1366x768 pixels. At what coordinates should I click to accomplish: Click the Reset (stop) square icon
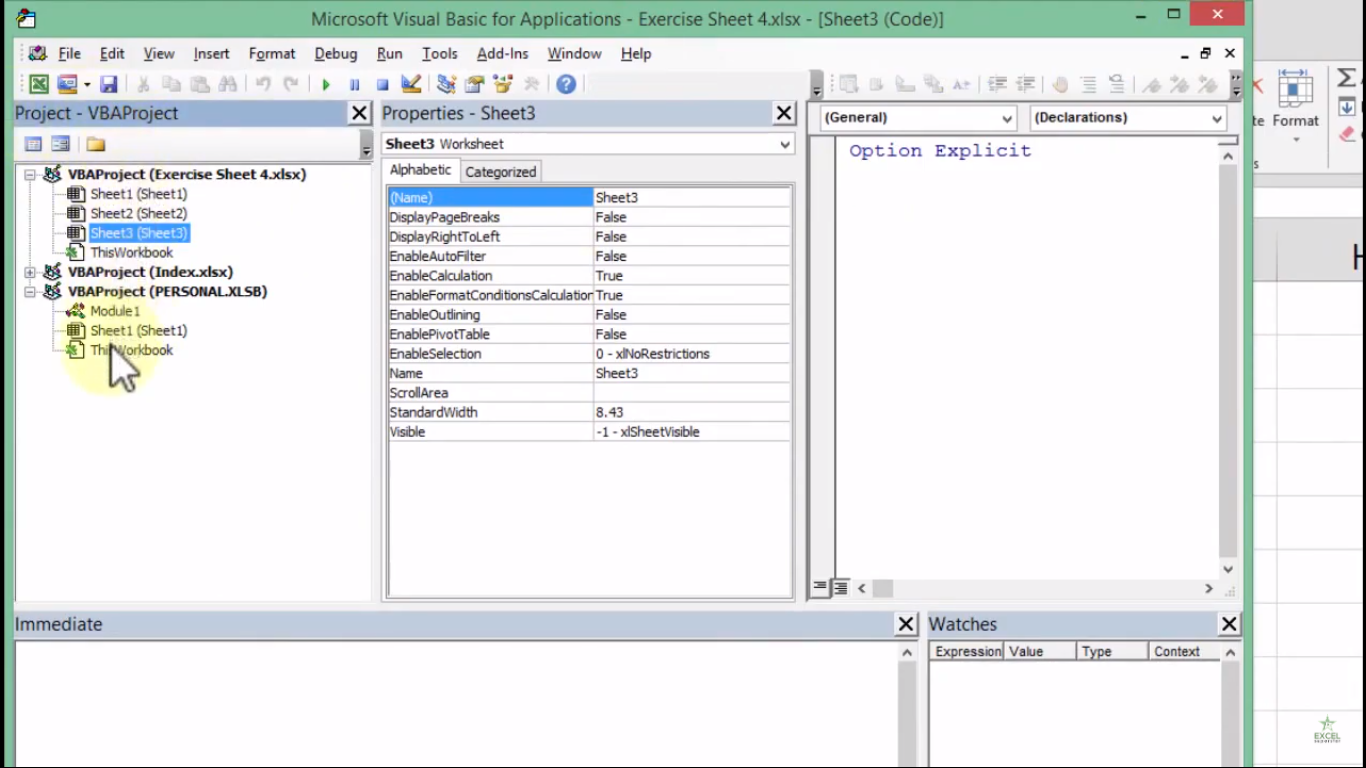coord(382,85)
